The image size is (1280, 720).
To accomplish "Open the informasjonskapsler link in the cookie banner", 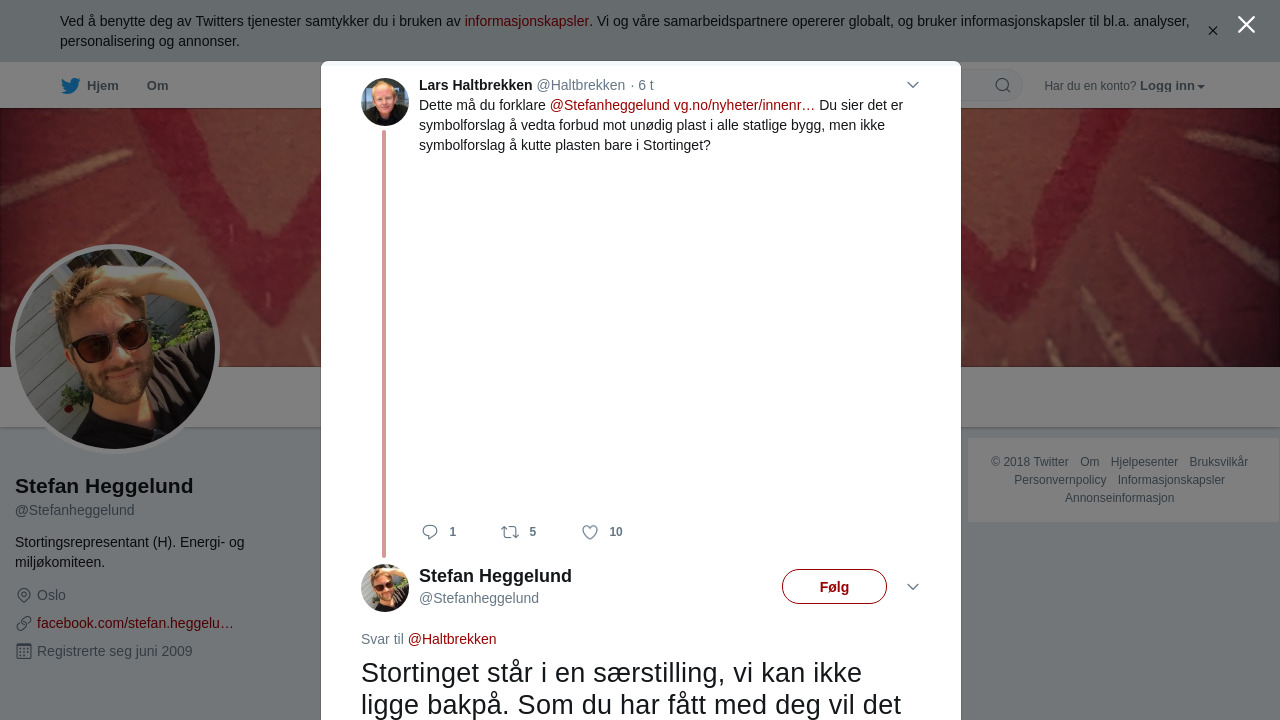I will tap(527, 21).
